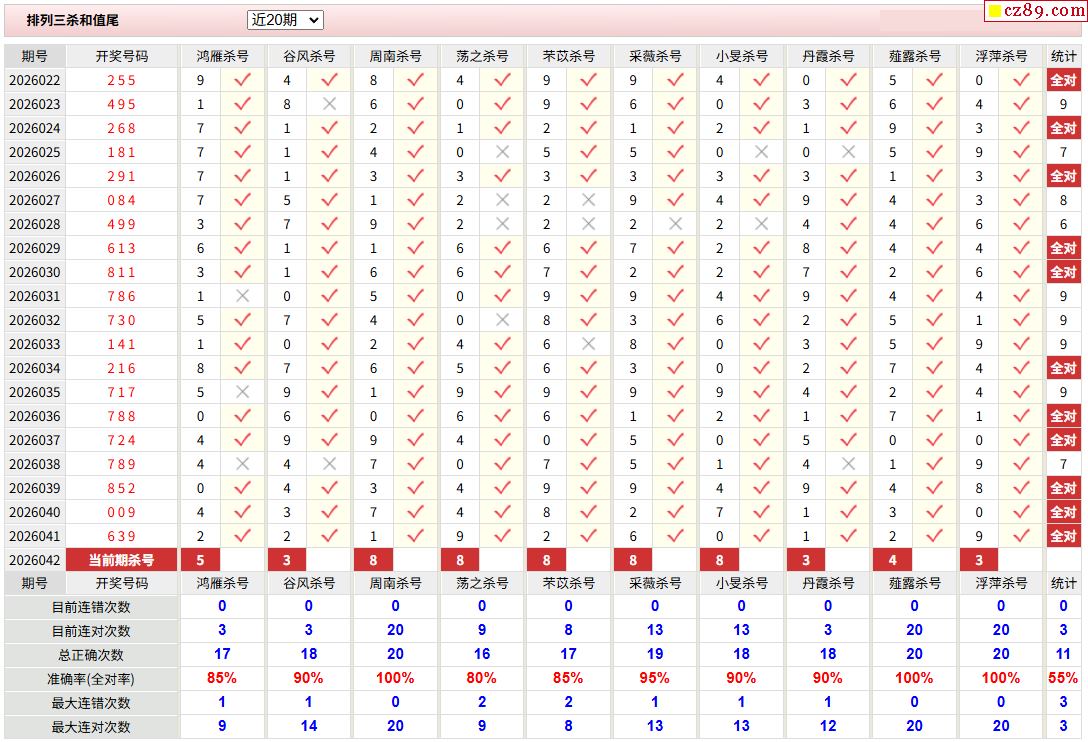The width and height of the screenshot is (1088, 742).
Task: Click the 排列三杀和值尾 page title
Action: click(x=72, y=20)
